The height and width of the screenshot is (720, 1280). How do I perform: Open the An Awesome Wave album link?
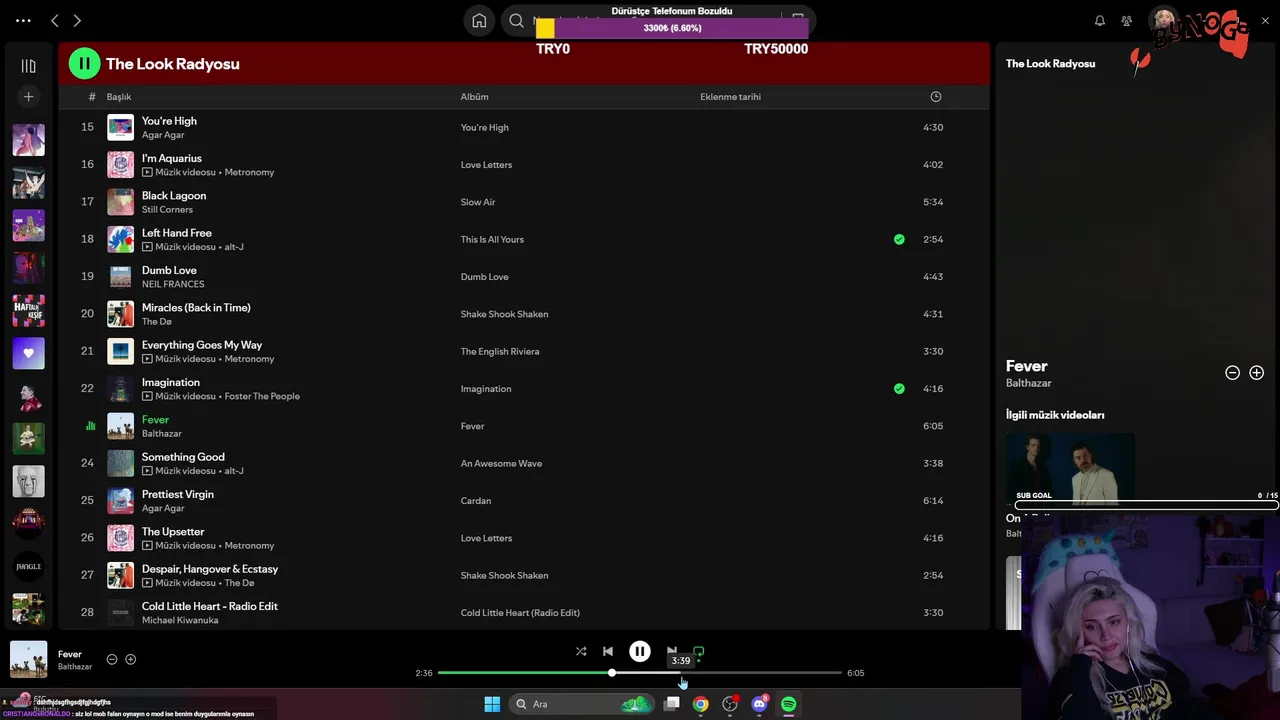pyautogui.click(x=501, y=463)
